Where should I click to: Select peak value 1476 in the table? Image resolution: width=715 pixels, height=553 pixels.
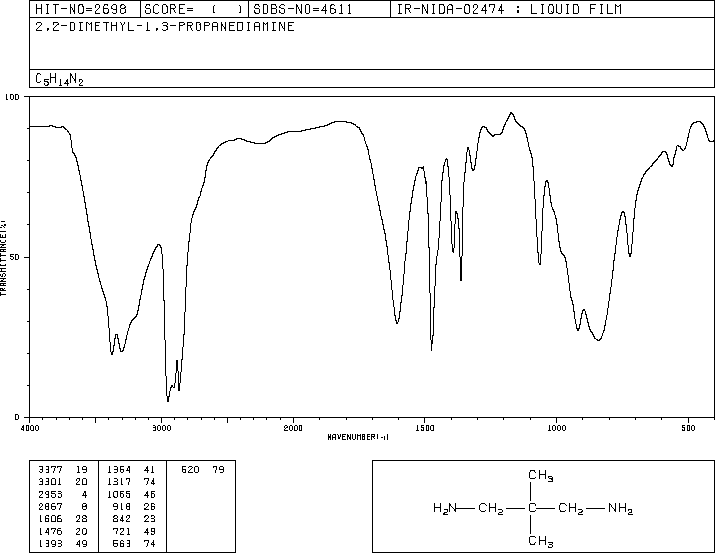tap(50, 532)
